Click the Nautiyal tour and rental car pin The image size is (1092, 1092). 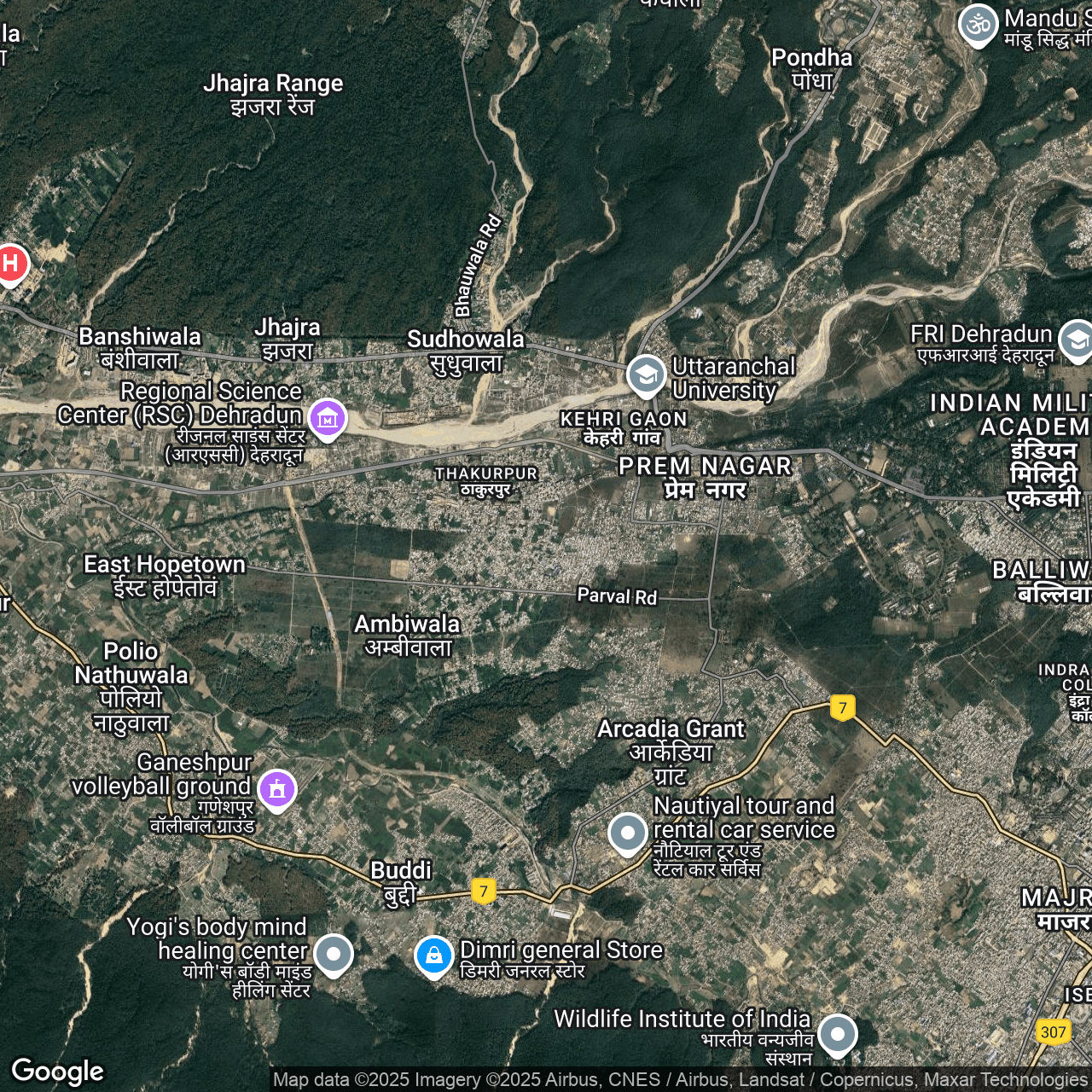coord(627,832)
